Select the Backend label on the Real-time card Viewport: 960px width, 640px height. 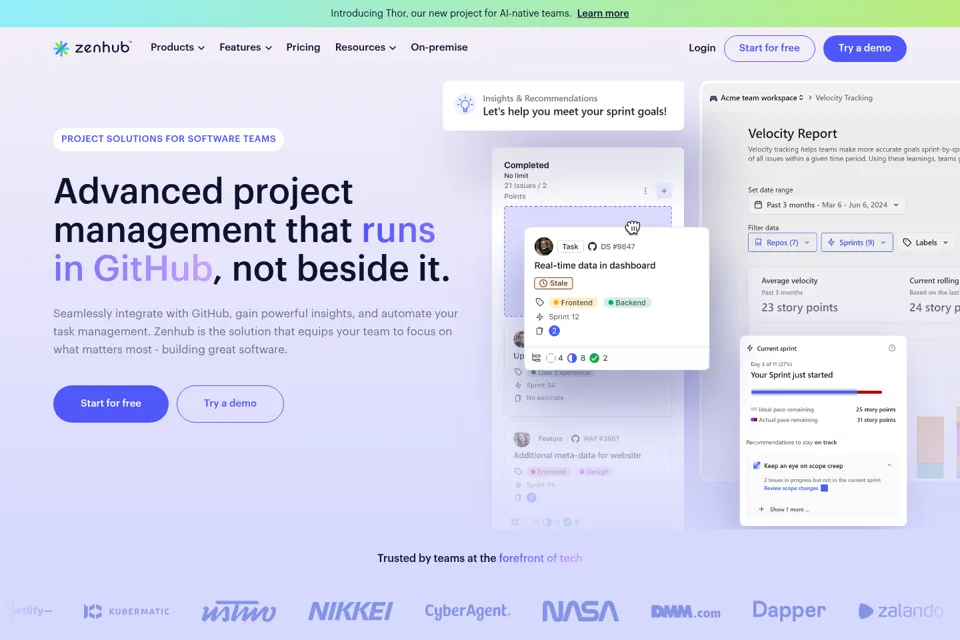[x=627, y=303]
